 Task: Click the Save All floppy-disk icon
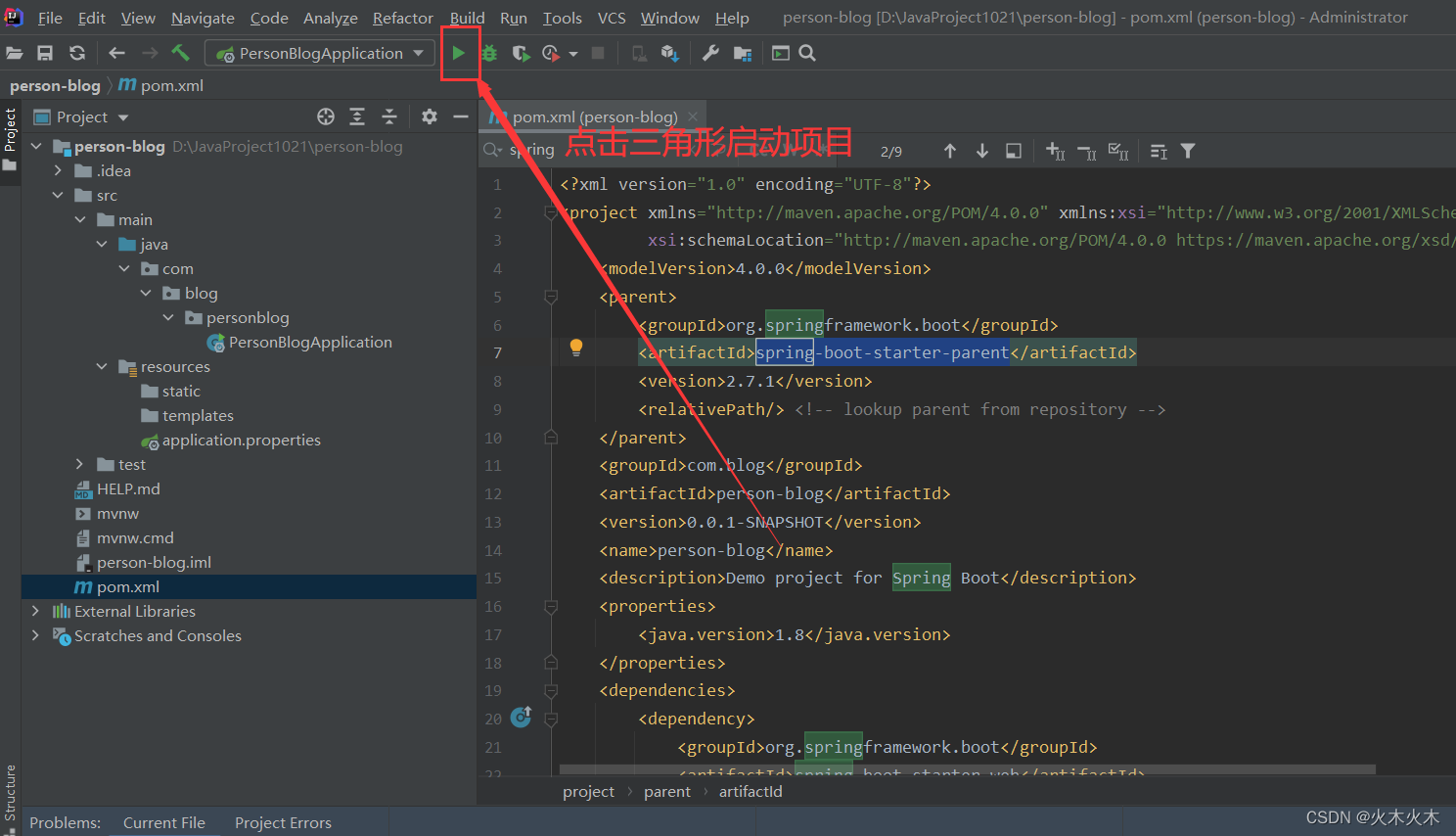45,53
